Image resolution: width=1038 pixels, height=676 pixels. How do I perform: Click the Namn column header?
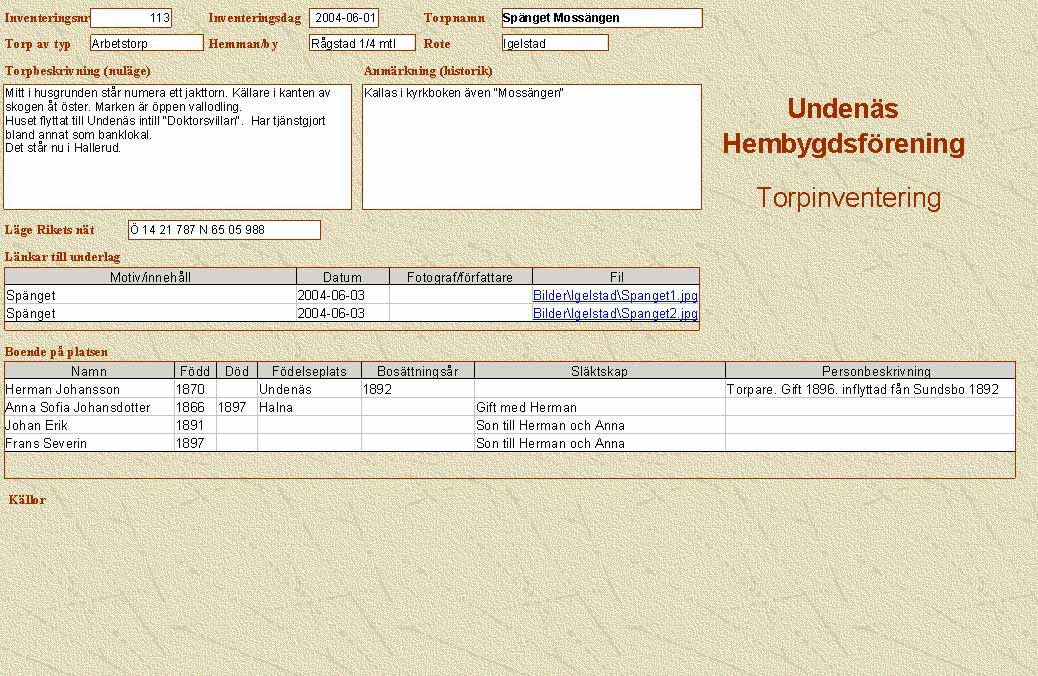(x=90, y=371)
